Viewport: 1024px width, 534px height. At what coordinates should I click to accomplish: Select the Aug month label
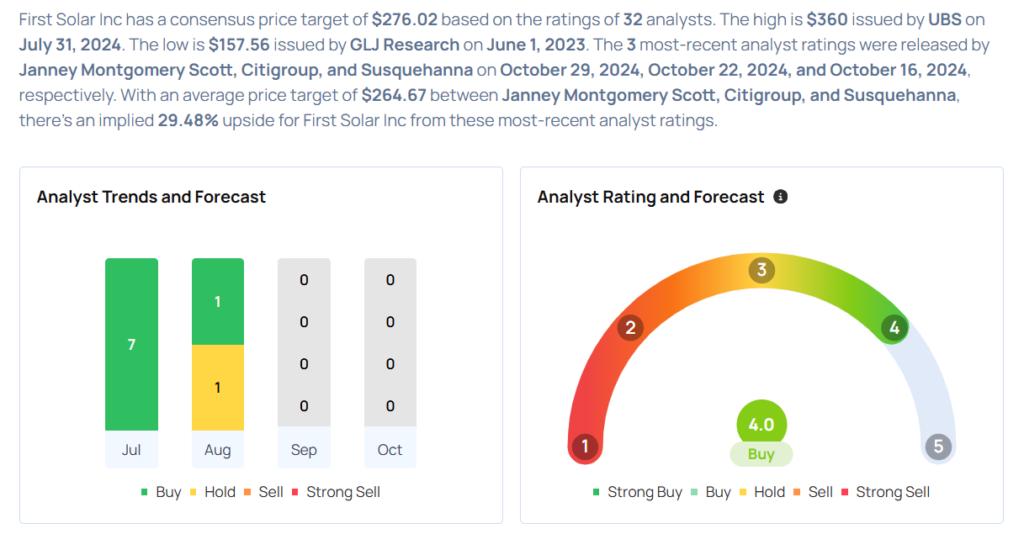[x=217, y=450]
